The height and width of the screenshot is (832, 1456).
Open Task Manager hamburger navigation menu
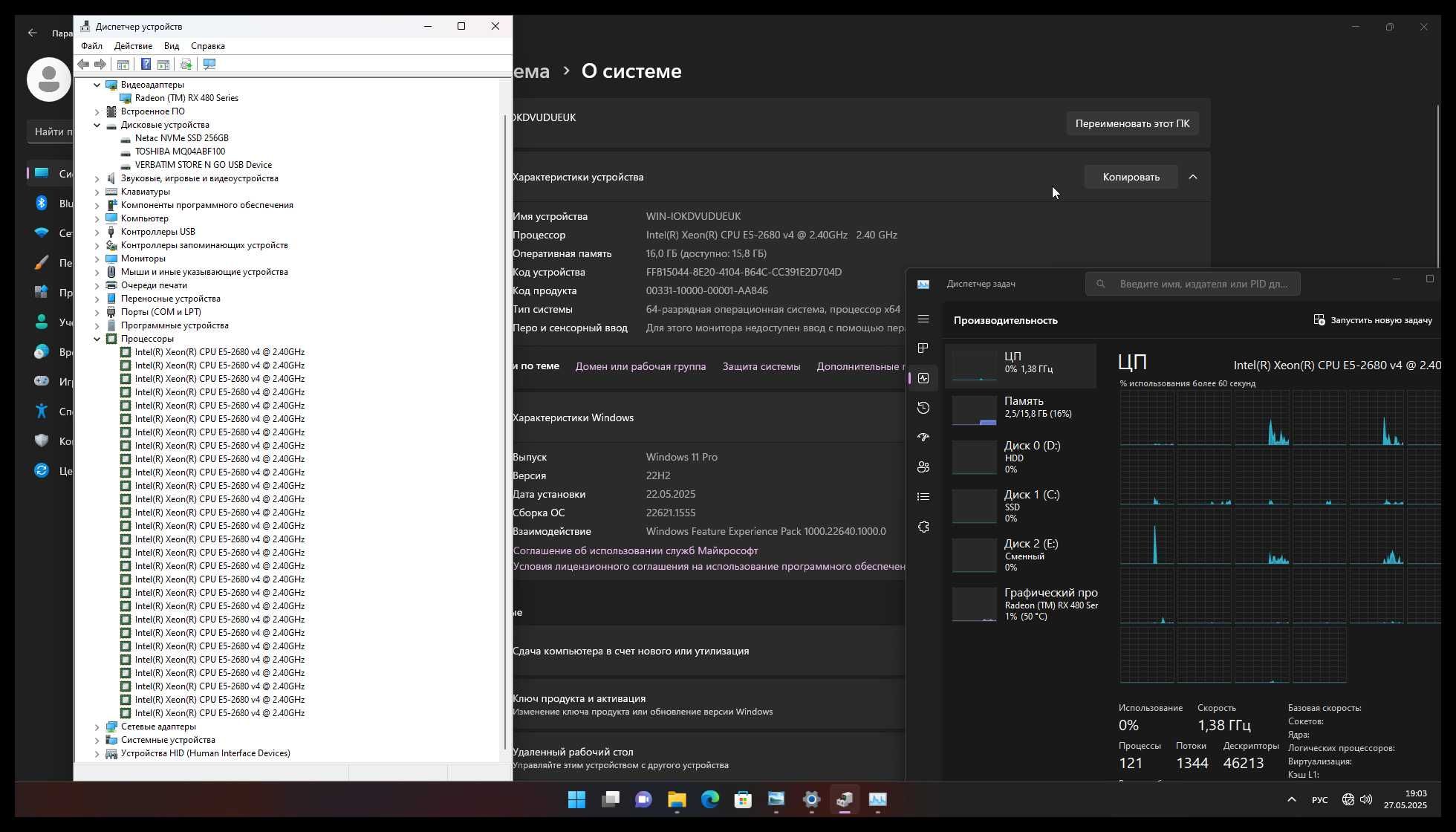(923, 319)
